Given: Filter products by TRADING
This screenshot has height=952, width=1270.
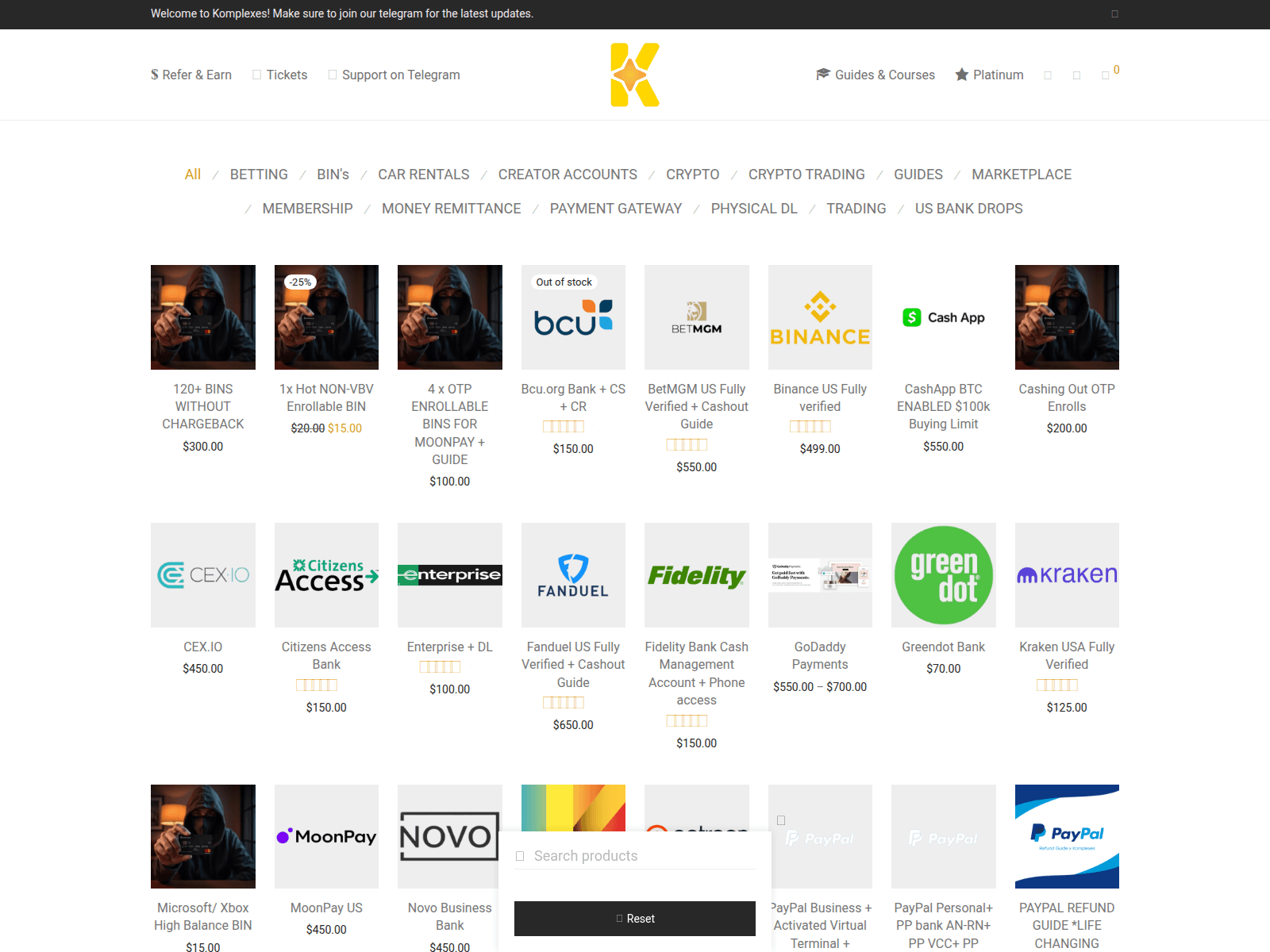Looking at the screenshot, I should click(x=856, y=209).
